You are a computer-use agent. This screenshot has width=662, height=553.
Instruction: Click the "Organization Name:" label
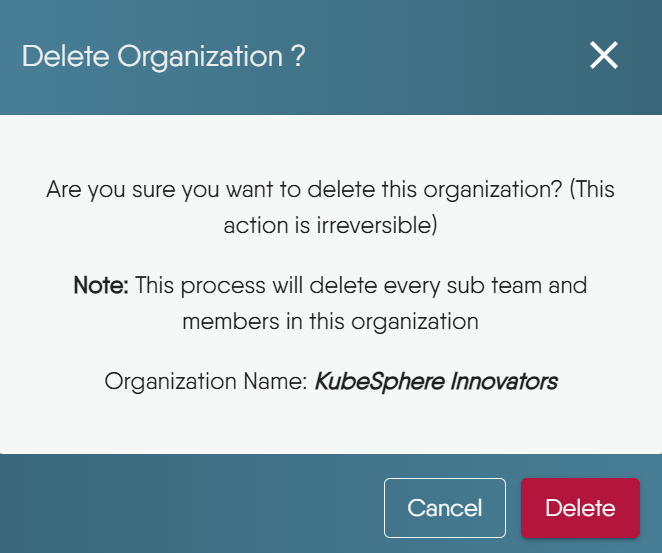[x=206, y=381]
